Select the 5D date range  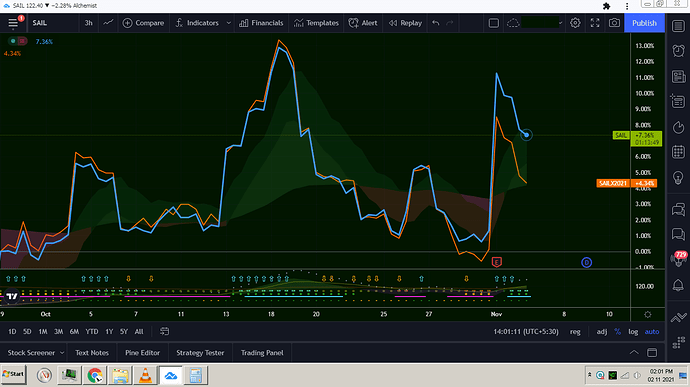(27, 332)
